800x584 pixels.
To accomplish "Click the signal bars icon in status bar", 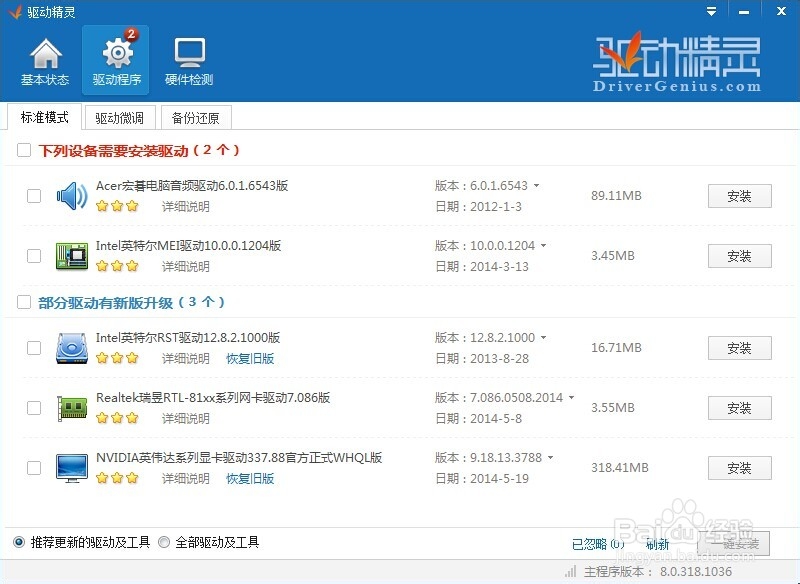I will tap(571, 571).
